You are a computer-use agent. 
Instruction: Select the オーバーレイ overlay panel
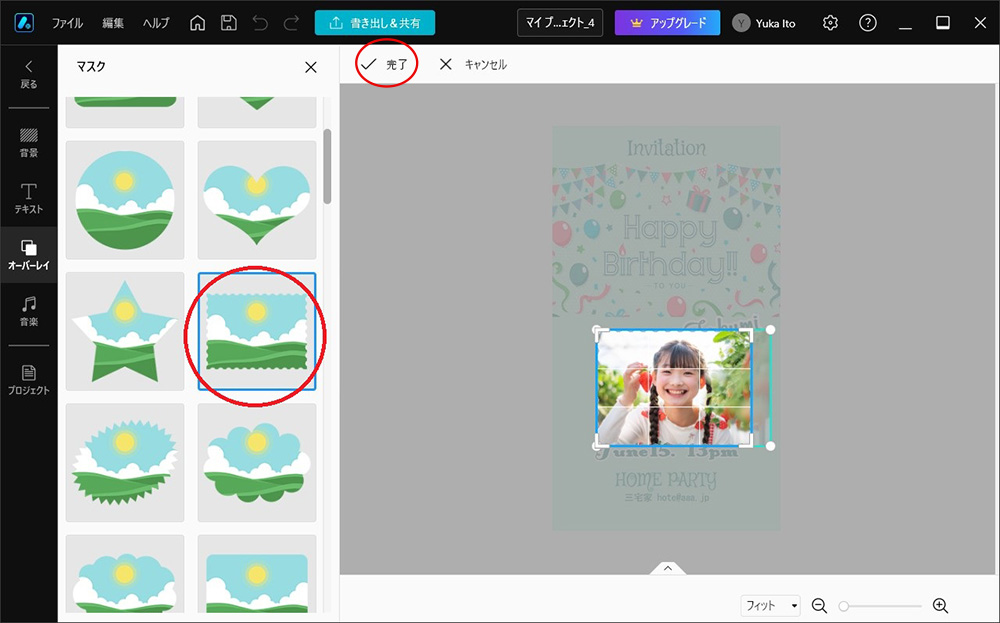29,254
